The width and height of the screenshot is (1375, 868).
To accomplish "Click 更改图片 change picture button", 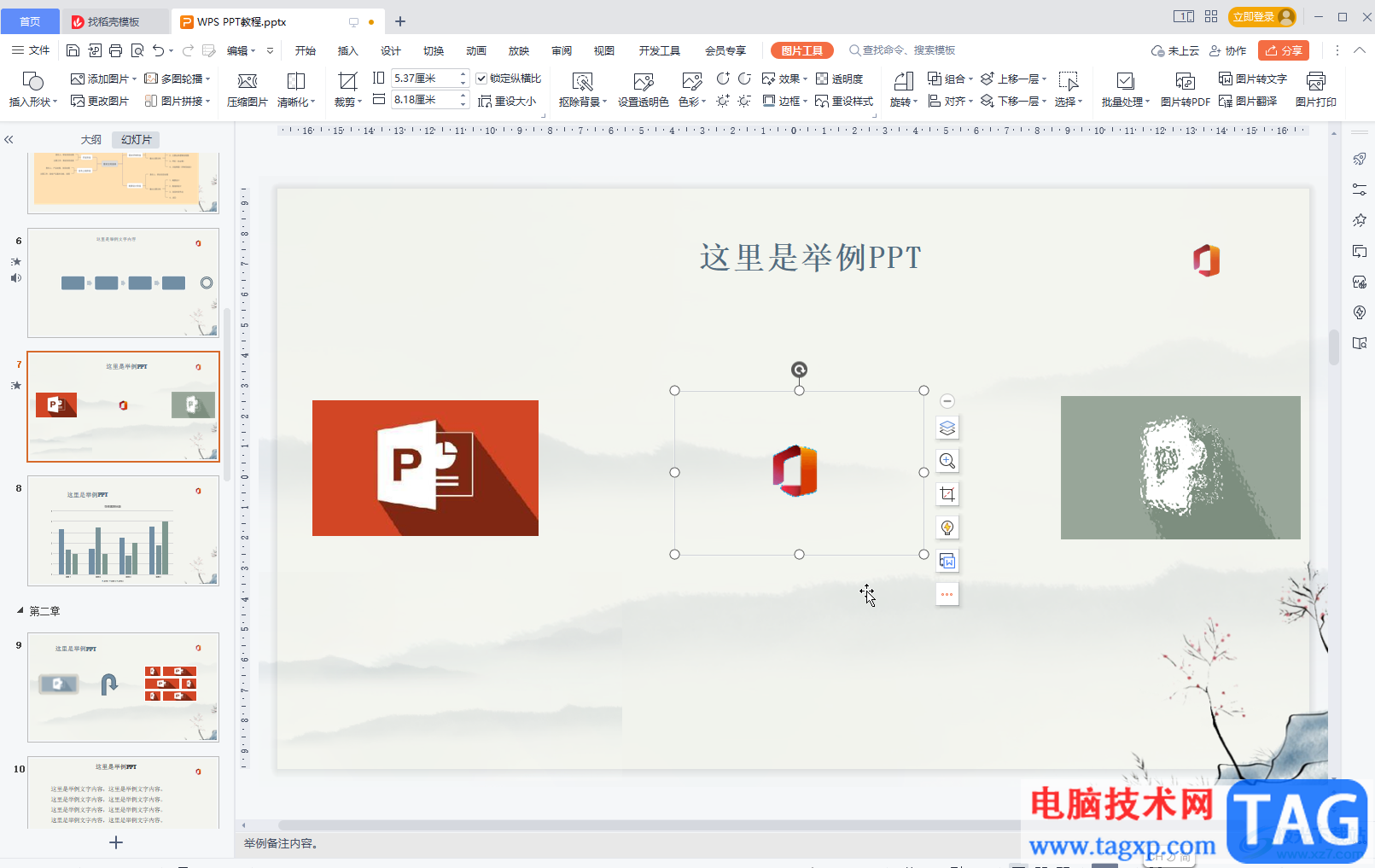I will coord(100,101).
